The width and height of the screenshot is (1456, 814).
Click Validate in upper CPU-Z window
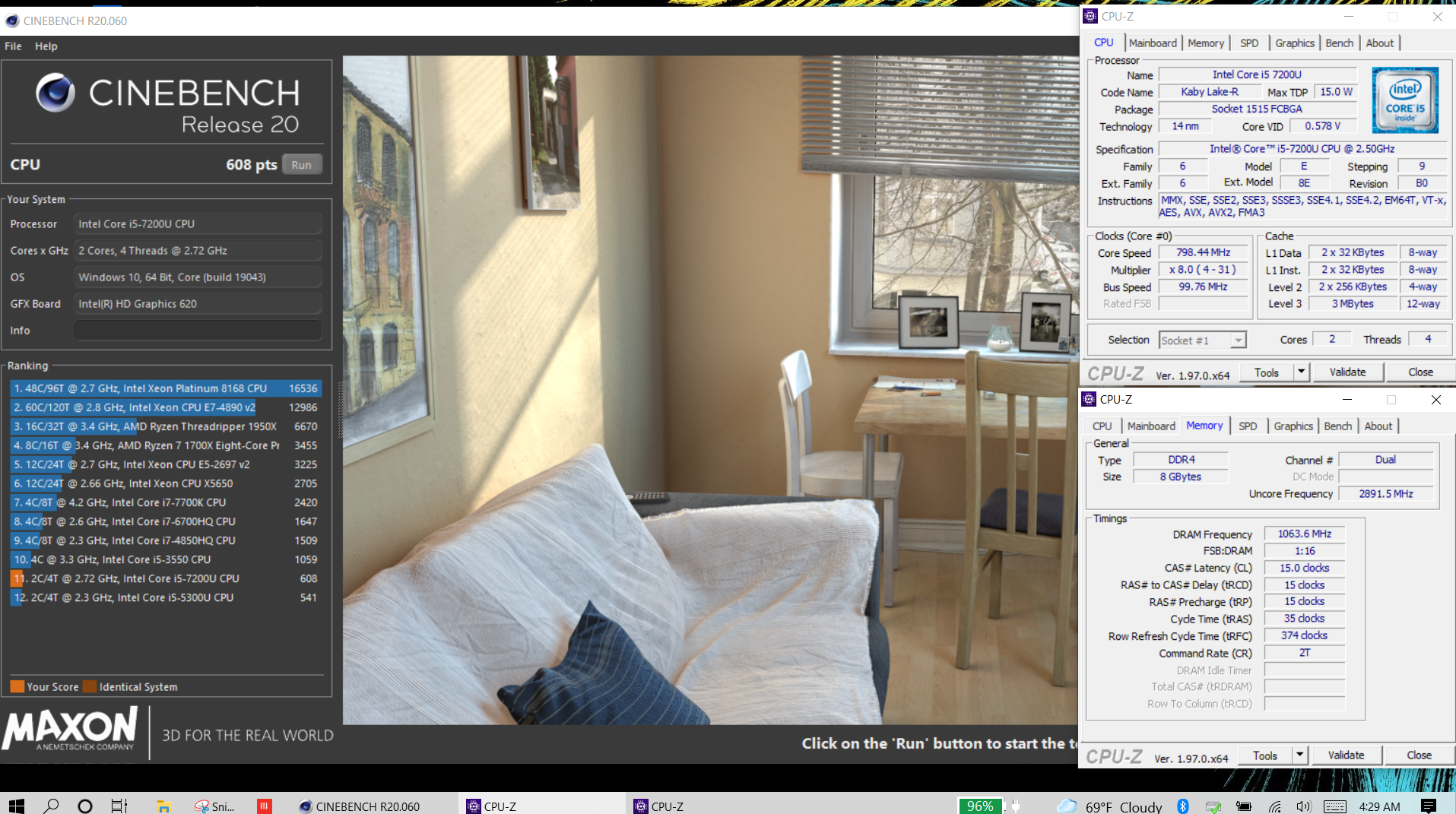[1347, 372]
